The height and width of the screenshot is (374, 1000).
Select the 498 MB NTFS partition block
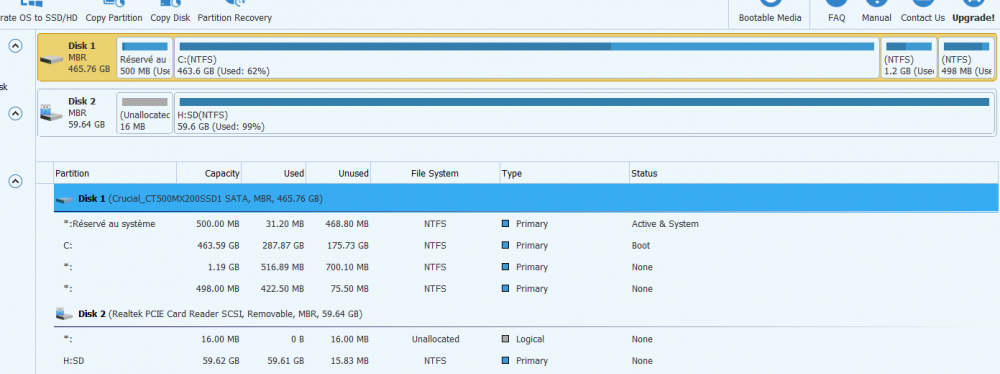tap(966, 57)
